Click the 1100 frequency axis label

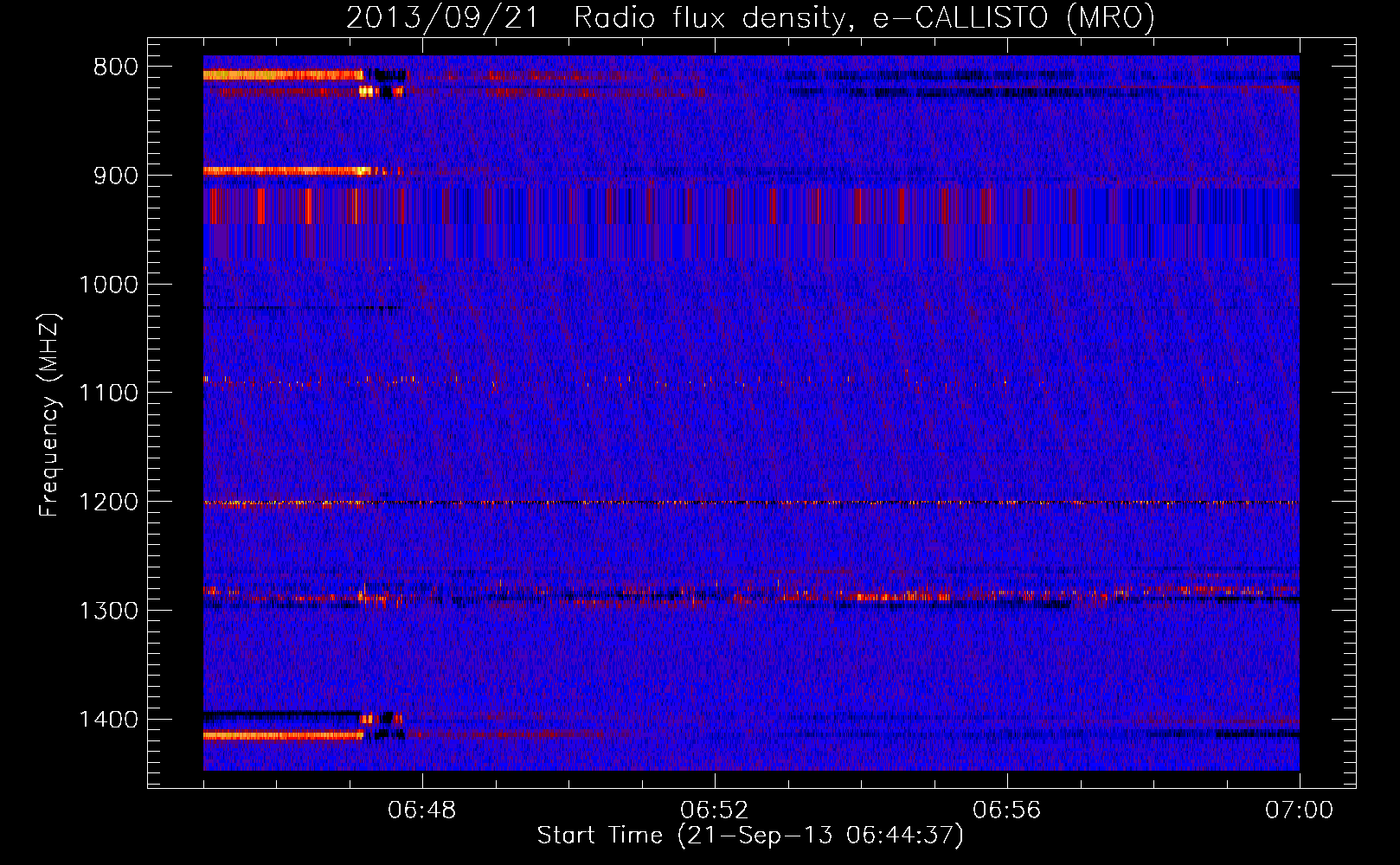click(x=108, y=394)
